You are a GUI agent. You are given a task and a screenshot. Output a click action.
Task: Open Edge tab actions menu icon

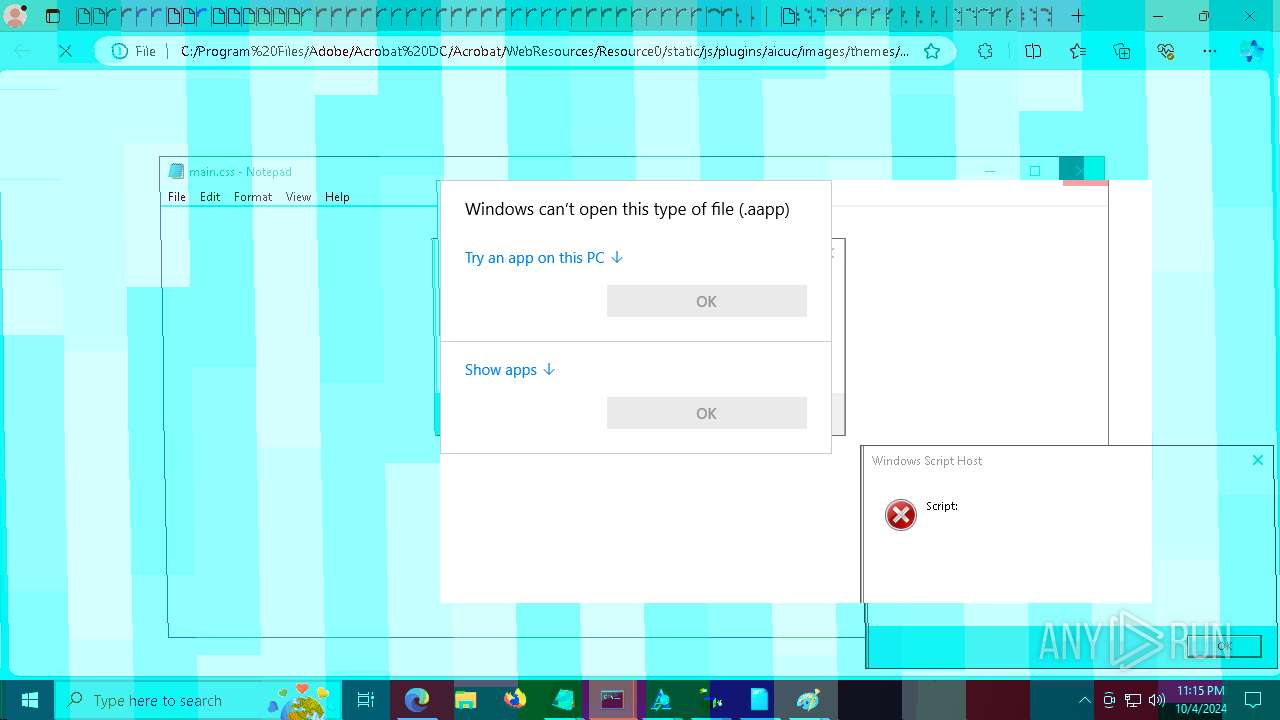click(53, 16)
